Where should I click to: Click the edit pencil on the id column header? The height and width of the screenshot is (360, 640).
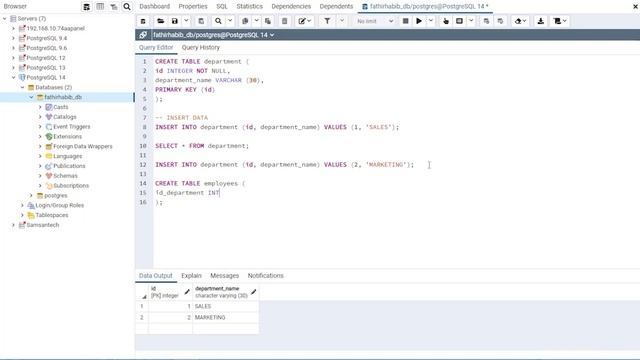(x=187, y=292)
